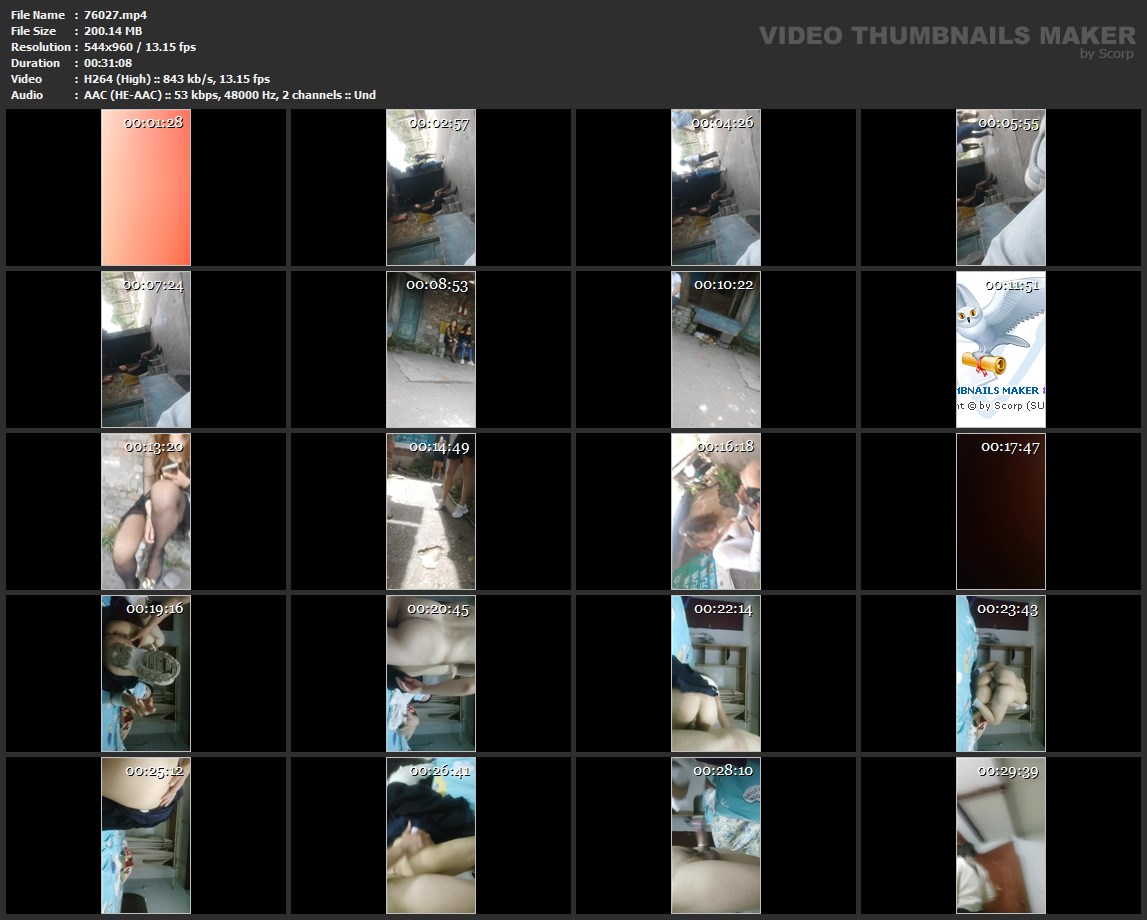The width and height of the screenshot is (1147, 920).
Task: Select the frame marked 00:02:57
Action: (x=431, y=187)
